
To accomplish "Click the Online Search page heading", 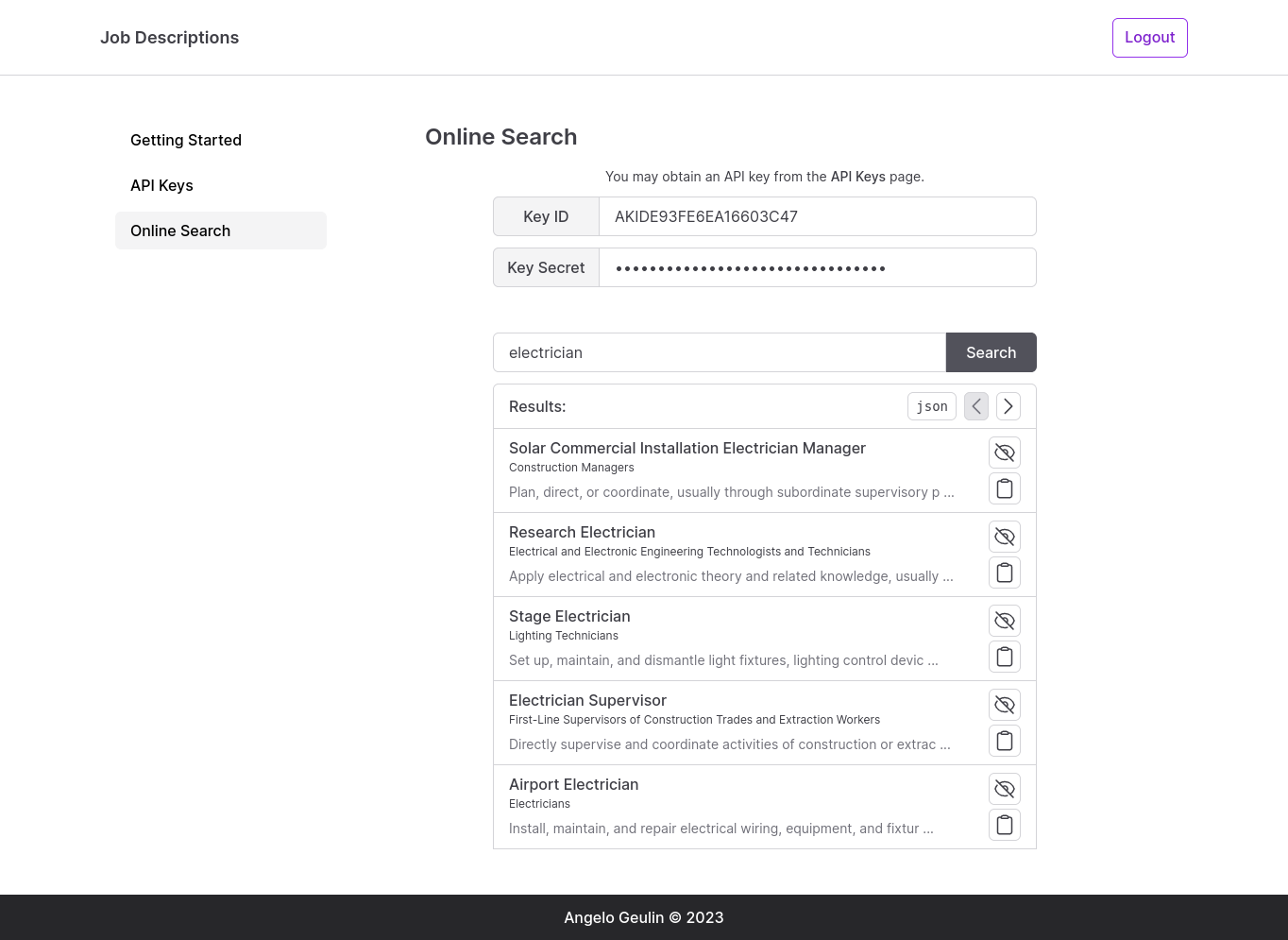I will tap(500, 137).
